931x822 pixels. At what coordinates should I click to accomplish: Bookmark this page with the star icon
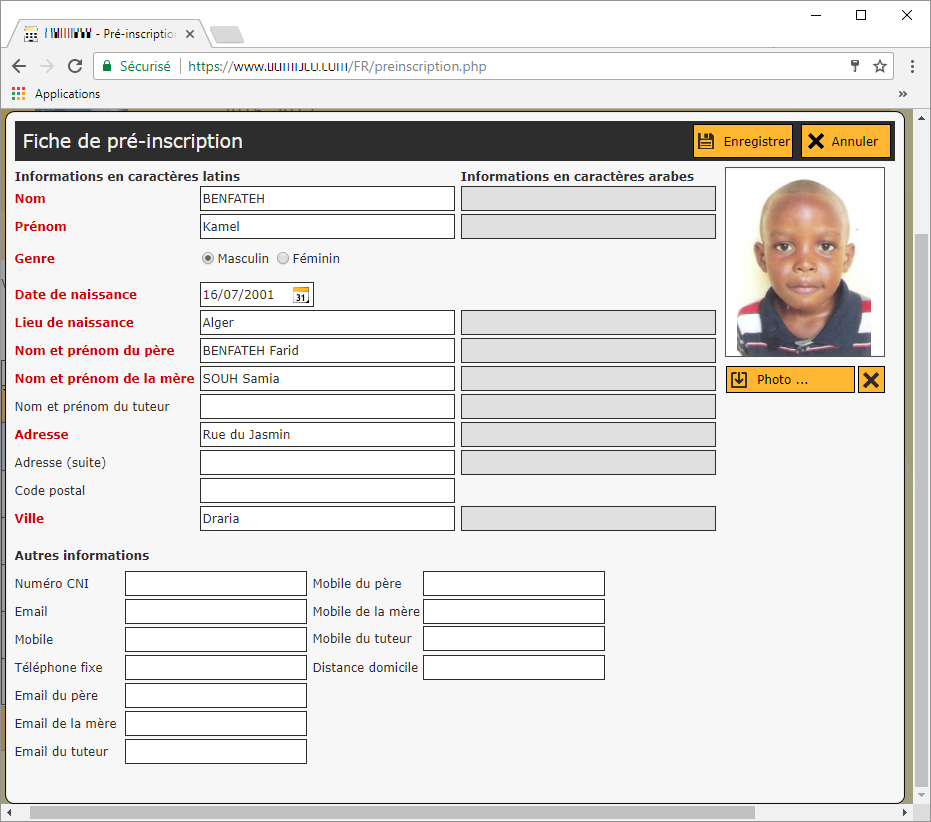click(x=880, y=66)
